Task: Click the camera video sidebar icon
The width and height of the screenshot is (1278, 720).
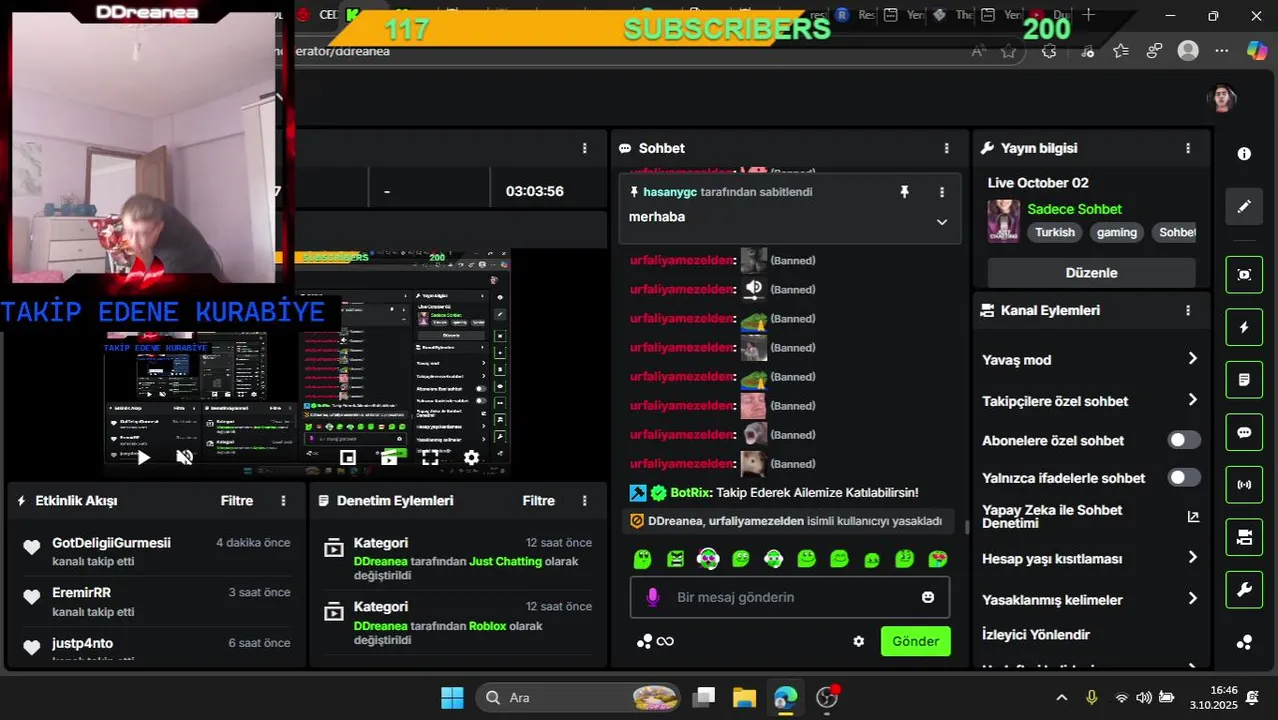Action: pyautogui.click(x=1244, y=538)
